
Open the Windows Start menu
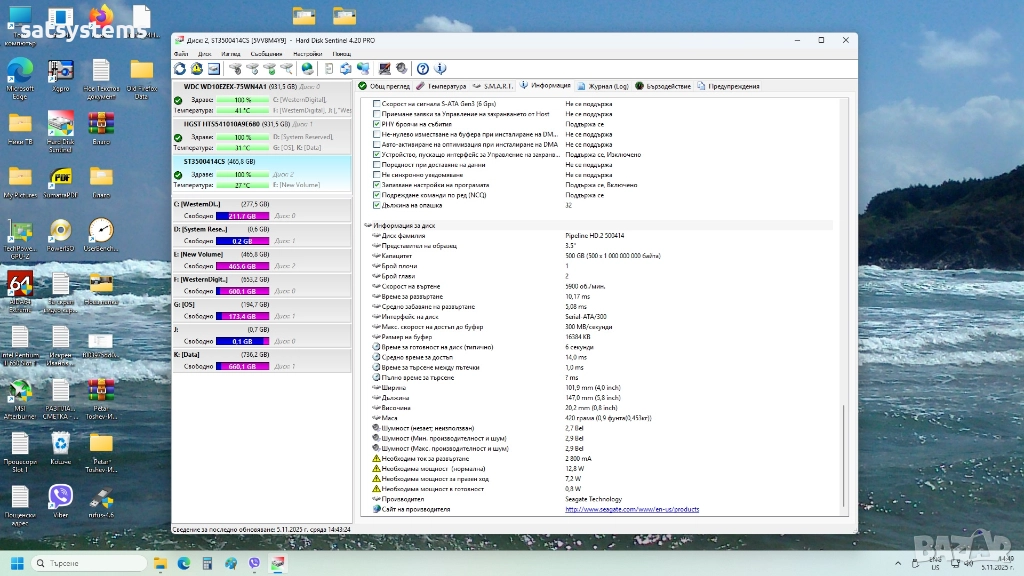pyautogui.click(x=17, y=564)
